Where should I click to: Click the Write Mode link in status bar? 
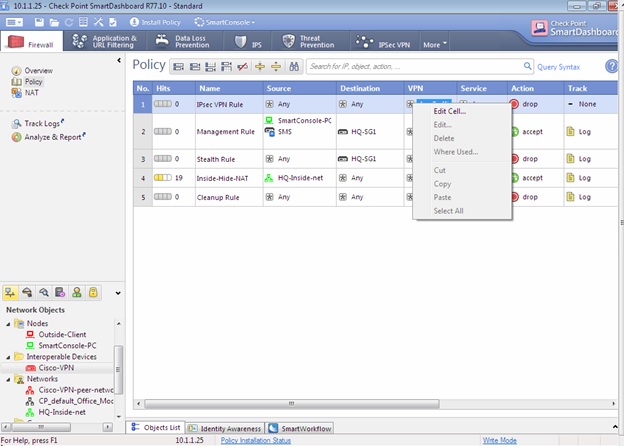point(500,440)
